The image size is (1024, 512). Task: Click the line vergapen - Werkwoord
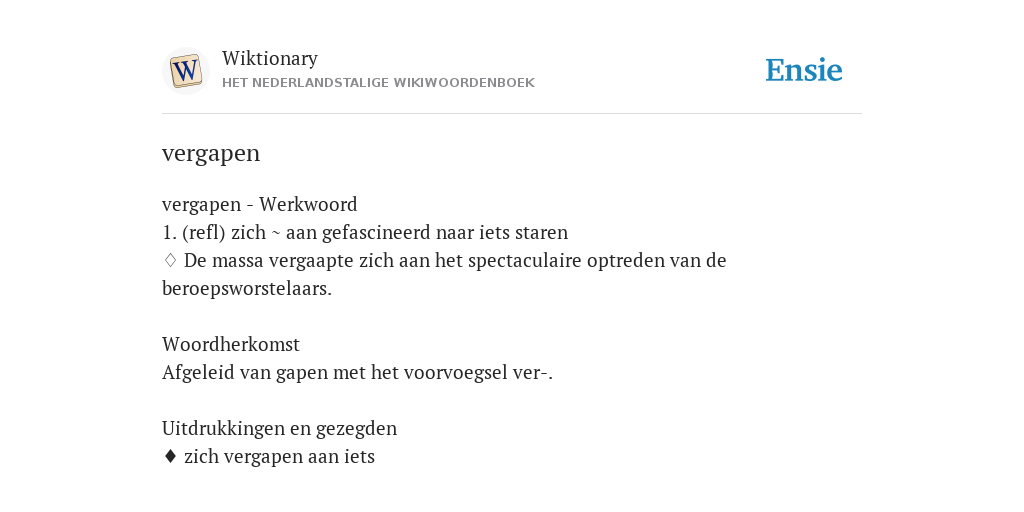(x=259, y=204)
